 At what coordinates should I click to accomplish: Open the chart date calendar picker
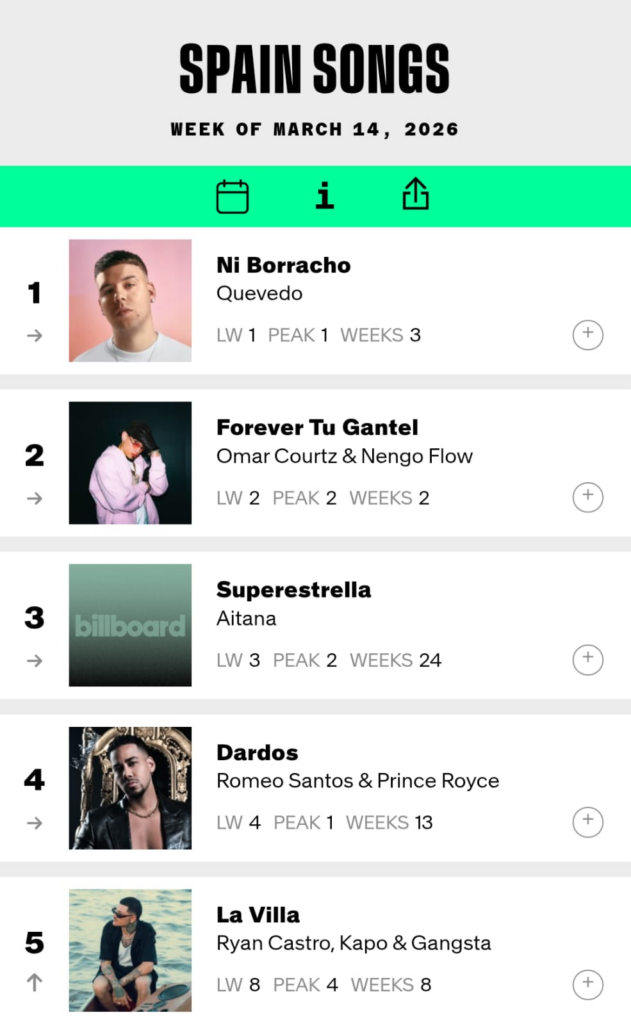pos(232,196)
